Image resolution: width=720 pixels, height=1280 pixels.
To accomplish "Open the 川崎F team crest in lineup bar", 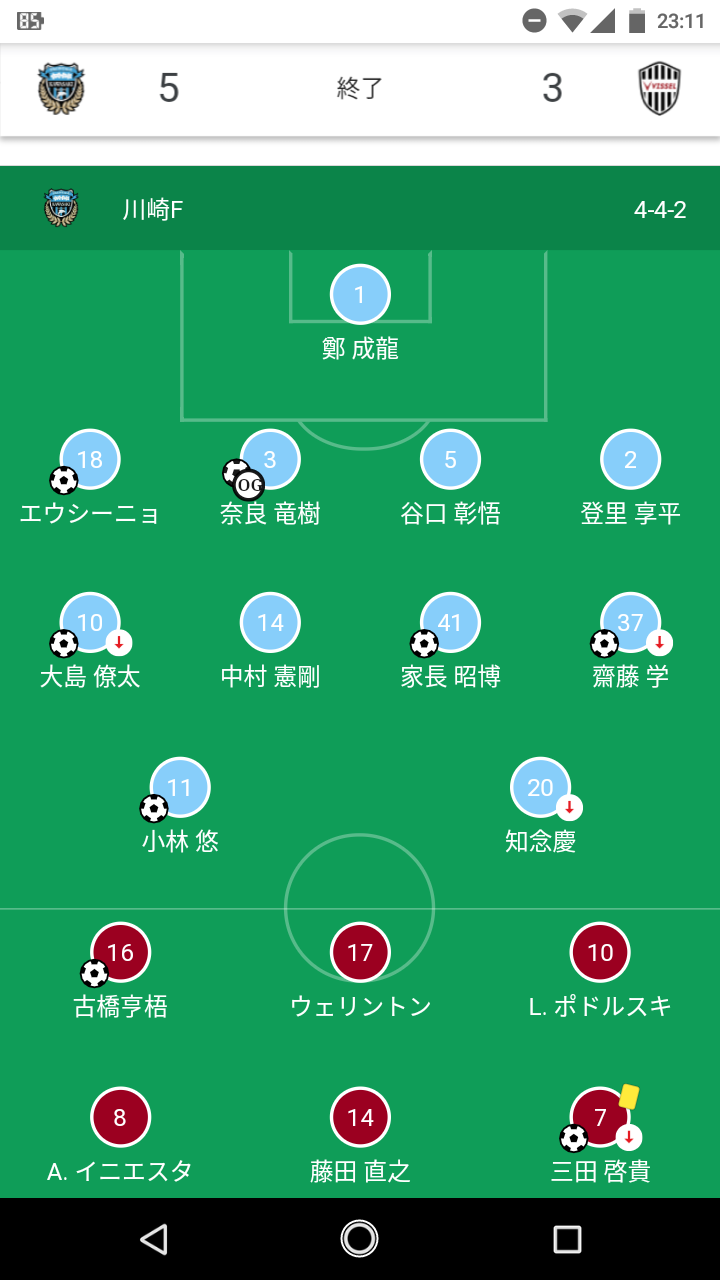I will pyautogui.click(x=61, y=209).
